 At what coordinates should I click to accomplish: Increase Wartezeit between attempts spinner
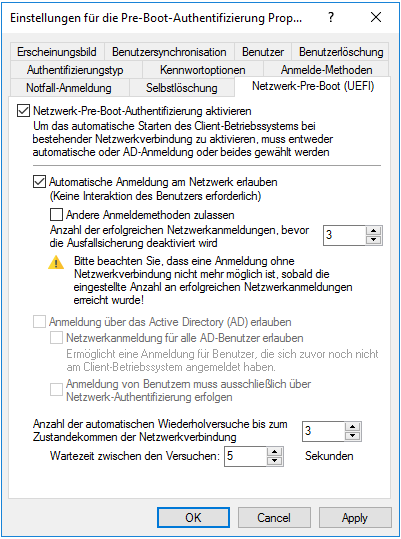pos(274,452)
